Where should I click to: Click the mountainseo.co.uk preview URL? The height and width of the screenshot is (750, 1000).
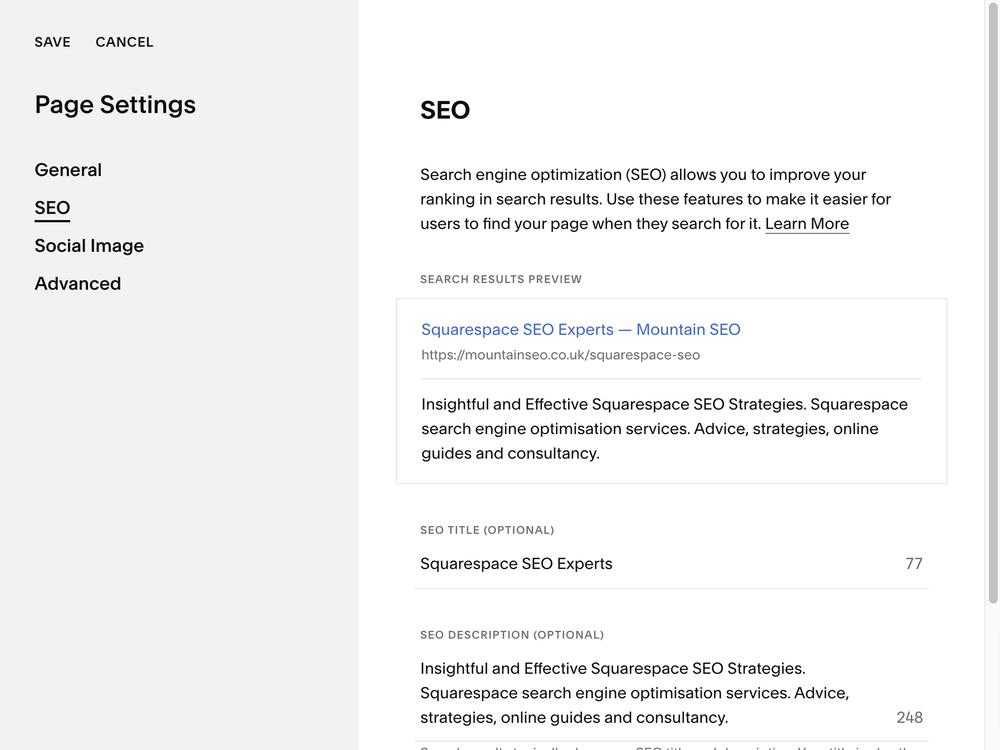click(x=560, y=355)
